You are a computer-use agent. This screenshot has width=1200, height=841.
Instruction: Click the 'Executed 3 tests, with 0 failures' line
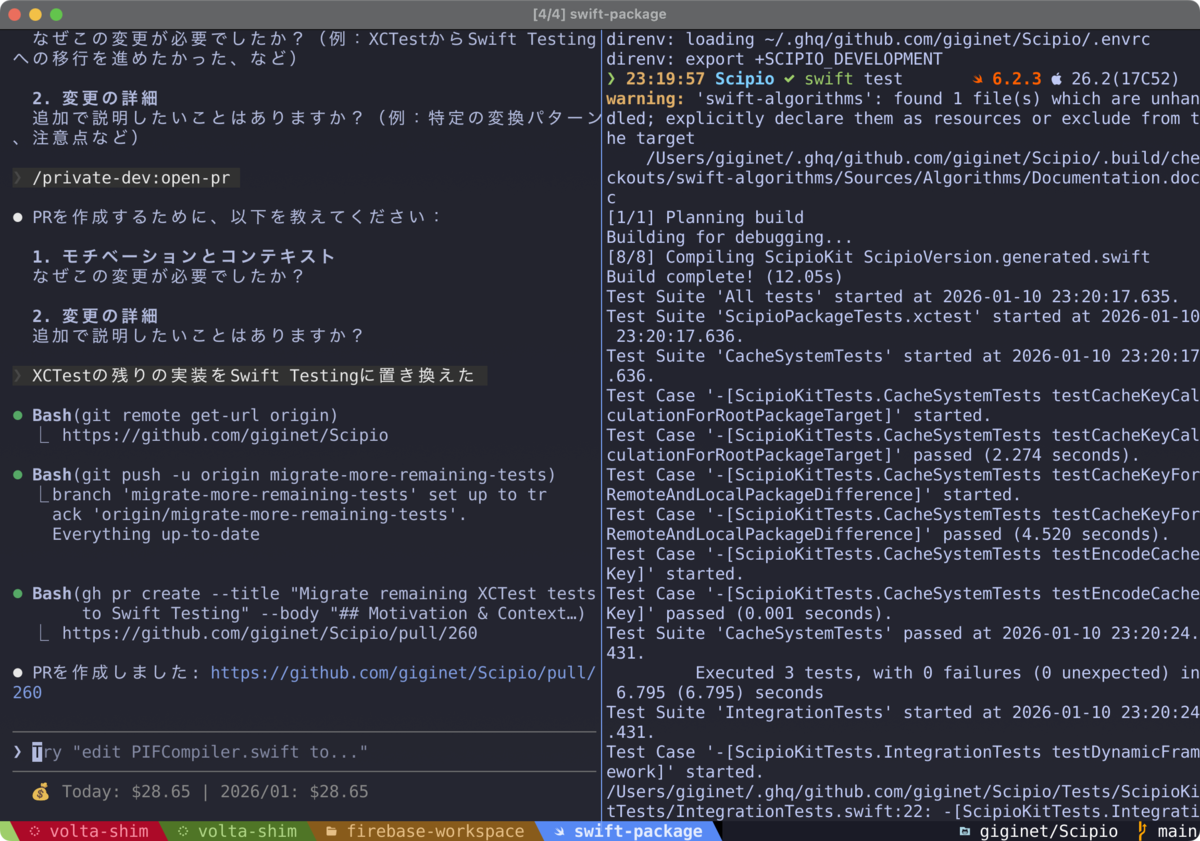tap(947, 673)
